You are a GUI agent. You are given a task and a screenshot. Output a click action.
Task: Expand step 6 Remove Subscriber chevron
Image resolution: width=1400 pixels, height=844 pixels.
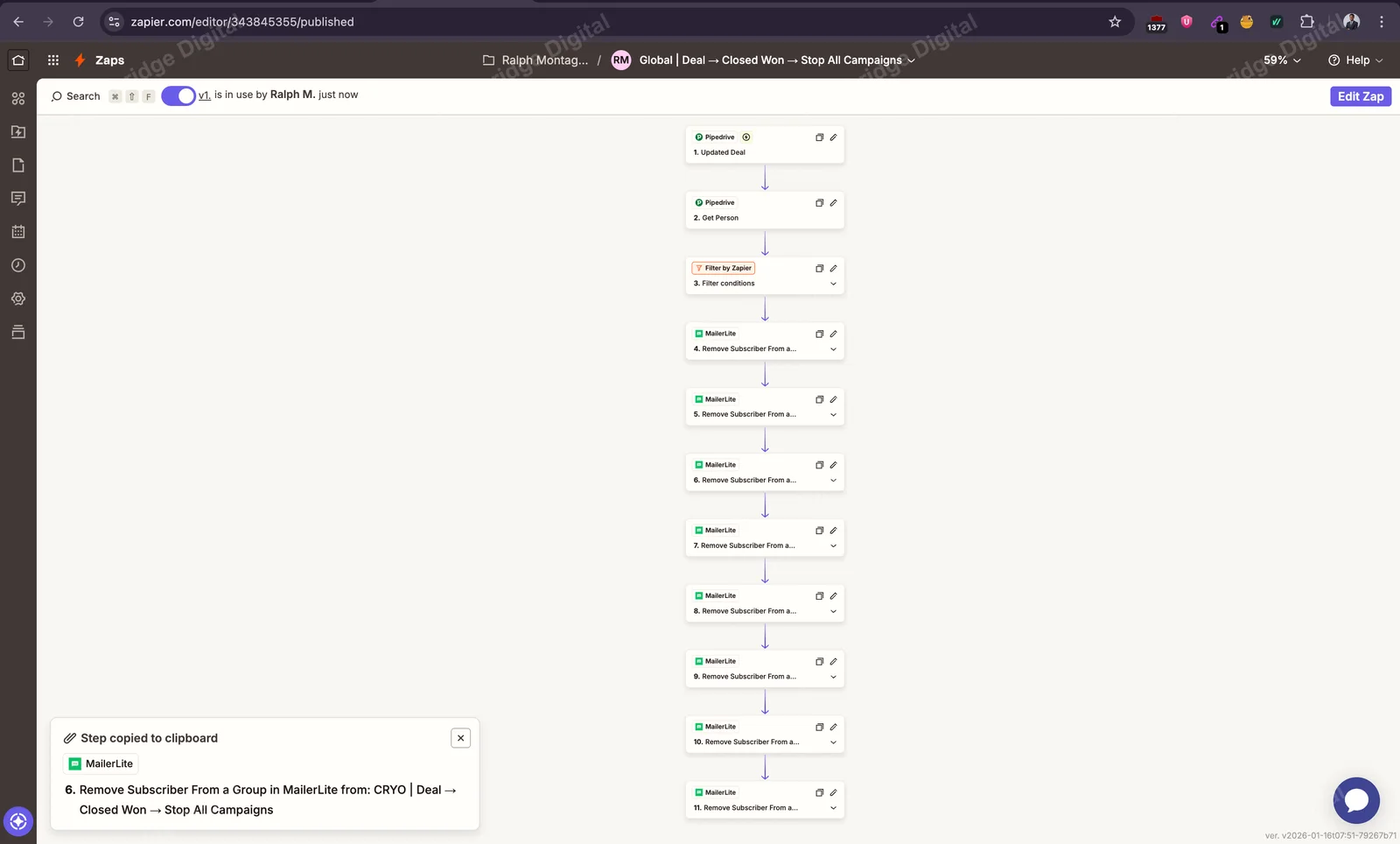click(833, 481)
